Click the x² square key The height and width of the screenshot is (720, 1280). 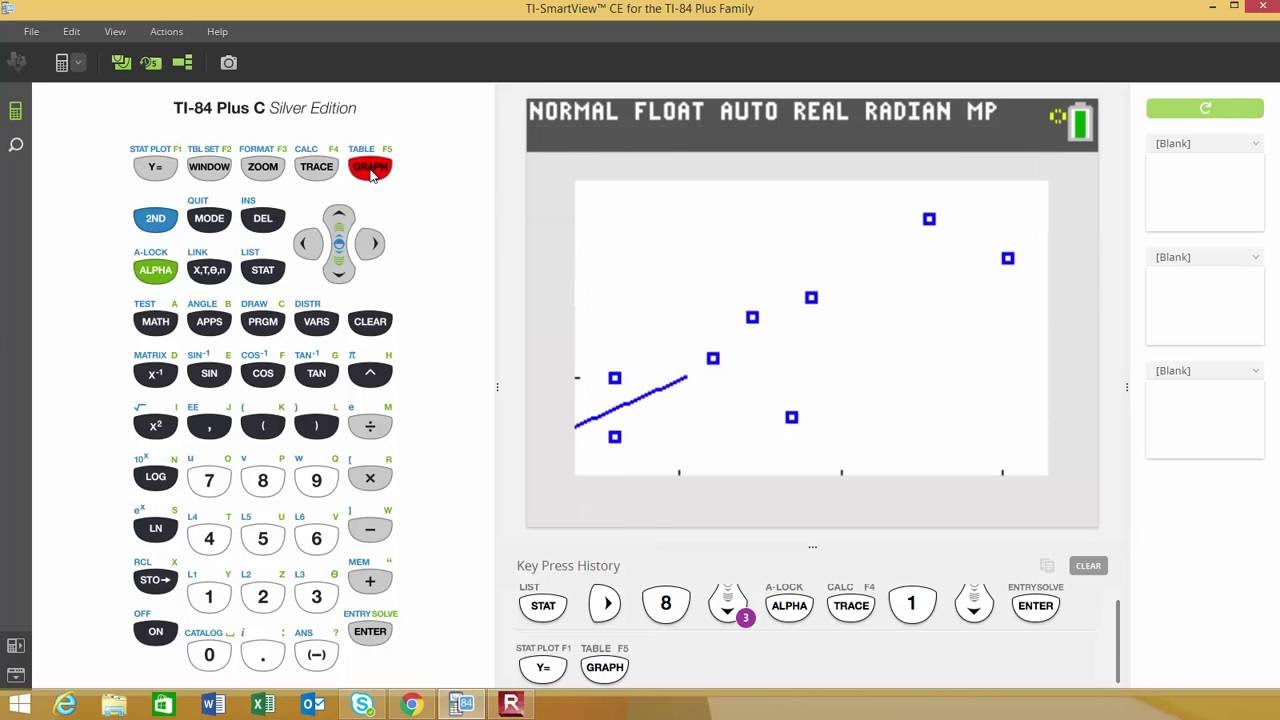155,426
